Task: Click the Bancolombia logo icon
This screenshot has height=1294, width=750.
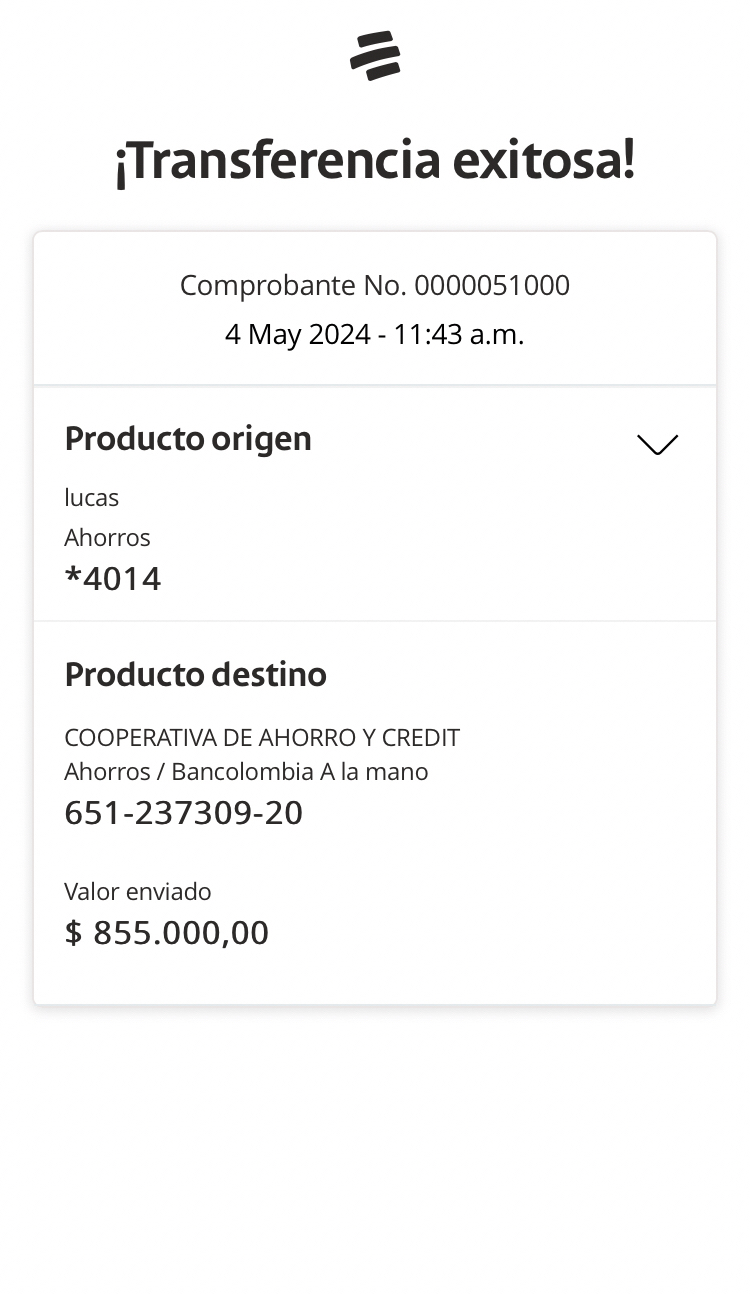Action: click(x=375, y=56)
